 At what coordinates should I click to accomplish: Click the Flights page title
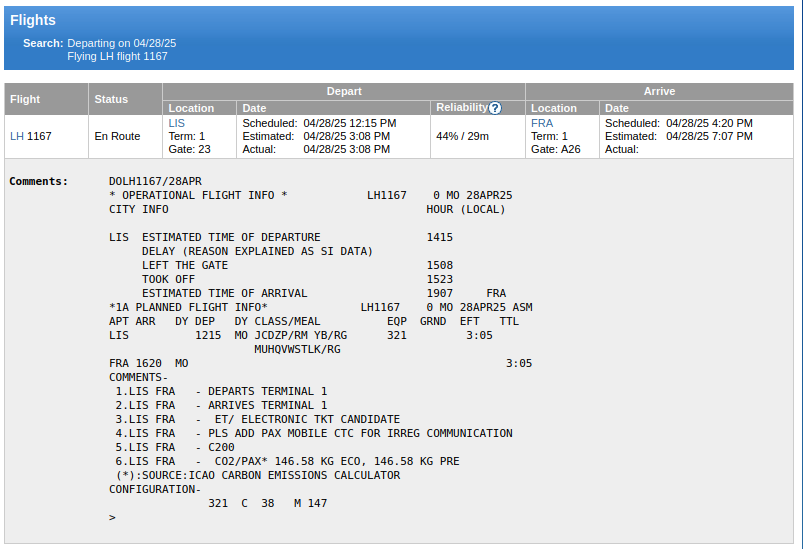click(33, 20)
